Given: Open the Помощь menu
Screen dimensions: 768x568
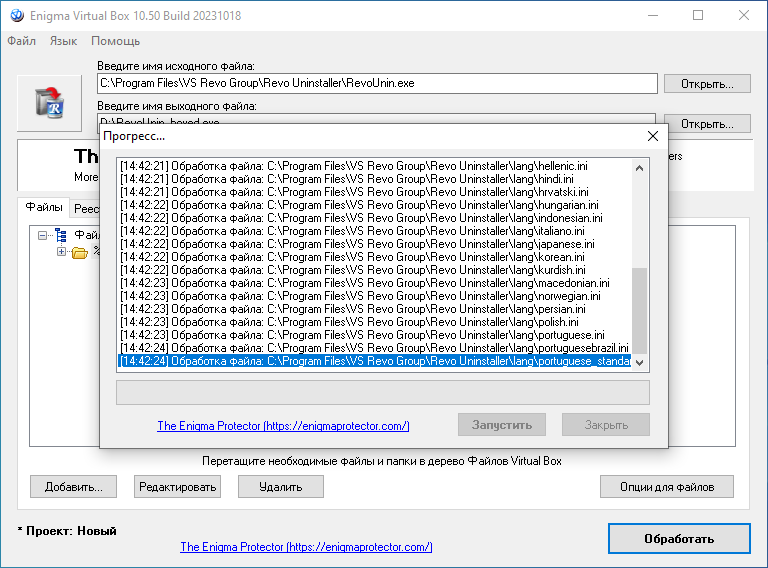Looking at the screenshot, I should point(116,41).
